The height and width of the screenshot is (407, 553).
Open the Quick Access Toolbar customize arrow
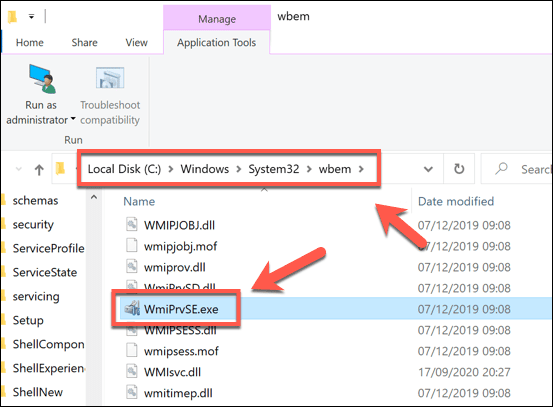31,16
